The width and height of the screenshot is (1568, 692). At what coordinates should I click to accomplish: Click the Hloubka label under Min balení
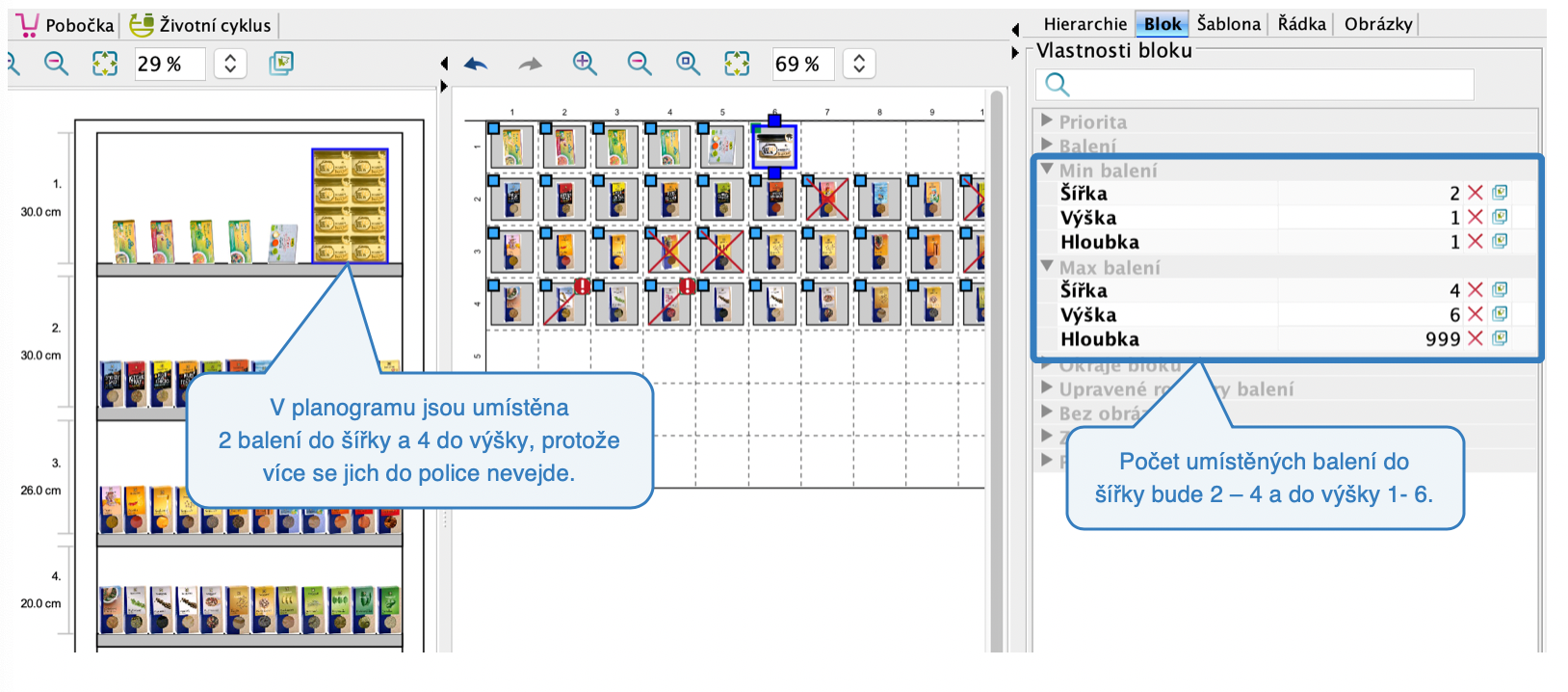click(1100, 242)
